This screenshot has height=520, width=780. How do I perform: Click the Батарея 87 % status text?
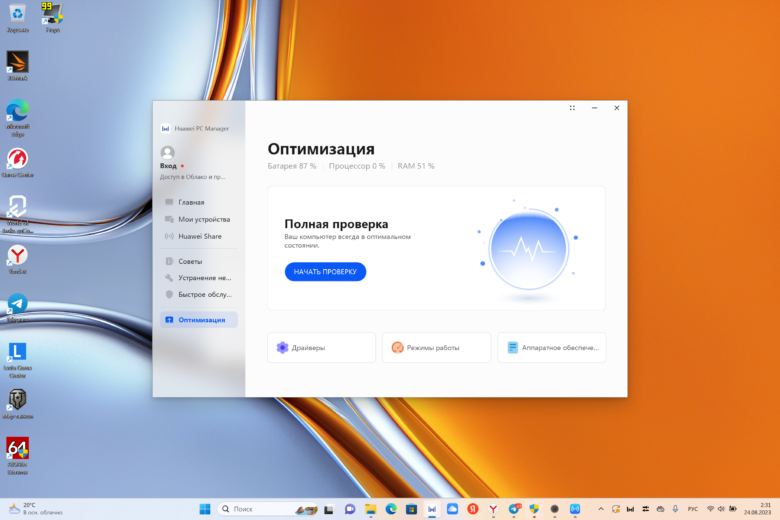click(x=292, y=166)
